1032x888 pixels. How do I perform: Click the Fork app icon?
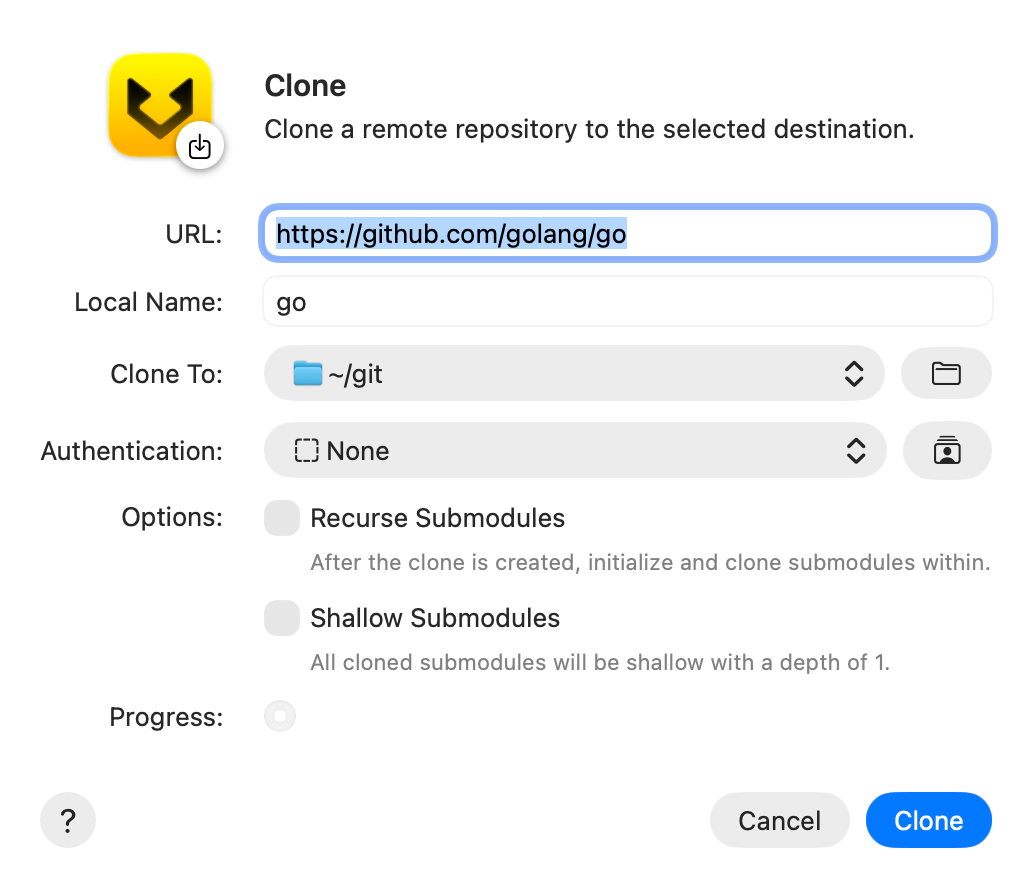point(160,105)
